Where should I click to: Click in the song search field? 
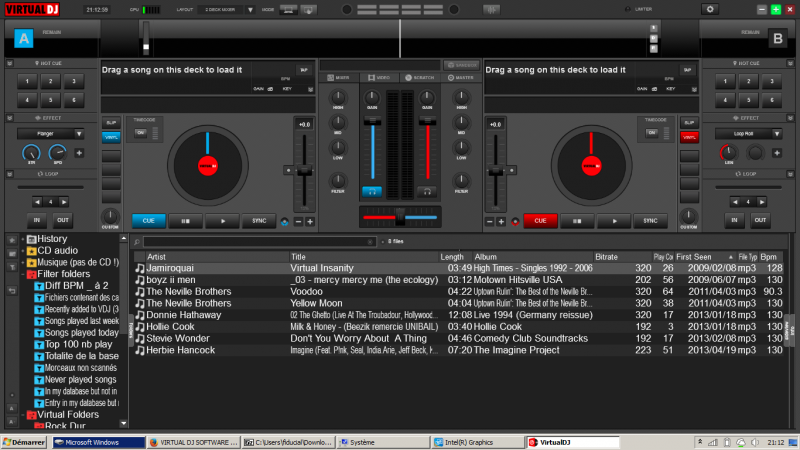pyautogui.click(x=255, y=242)
